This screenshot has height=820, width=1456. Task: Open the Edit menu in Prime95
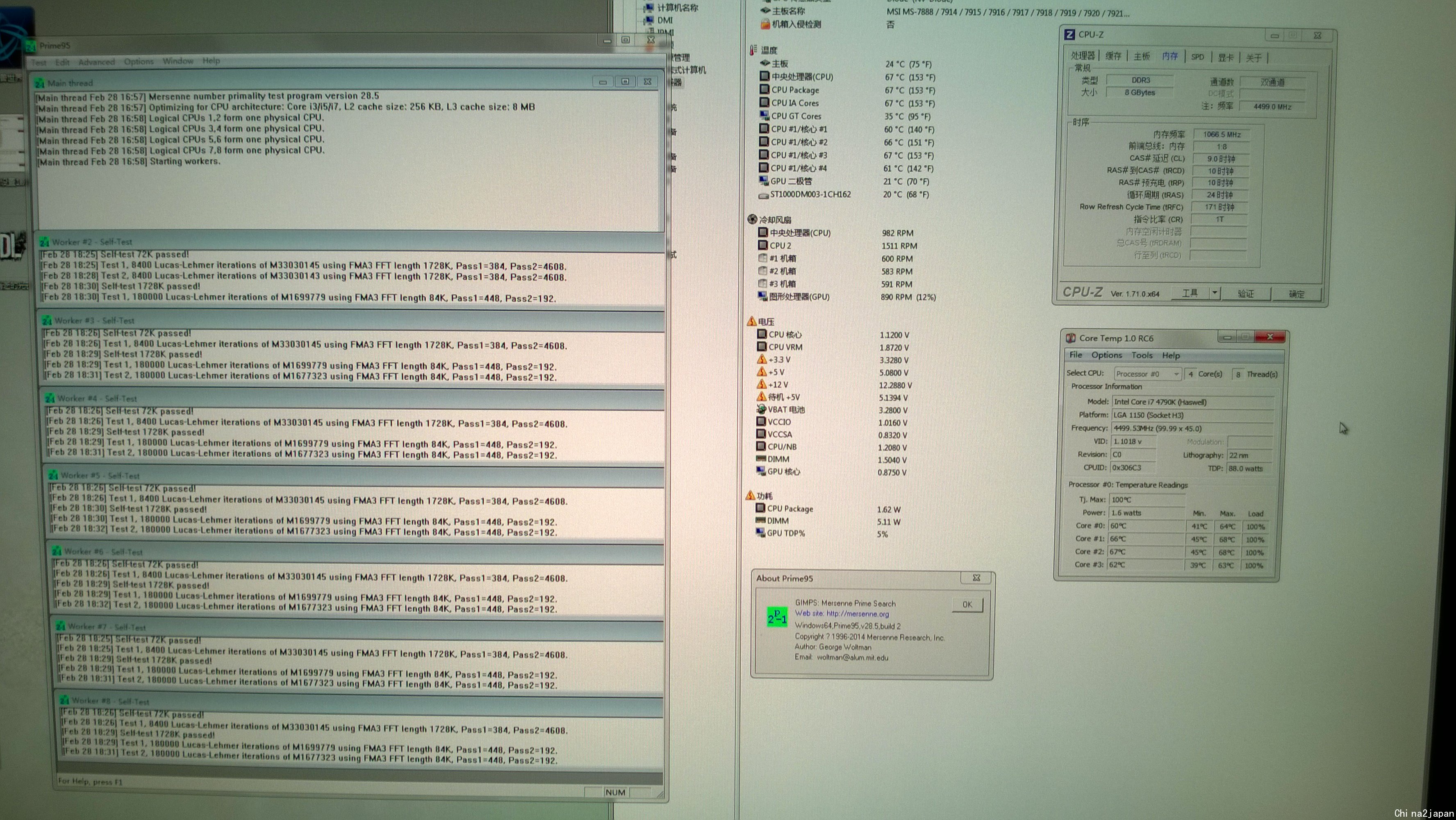click(x=62, y=62)
